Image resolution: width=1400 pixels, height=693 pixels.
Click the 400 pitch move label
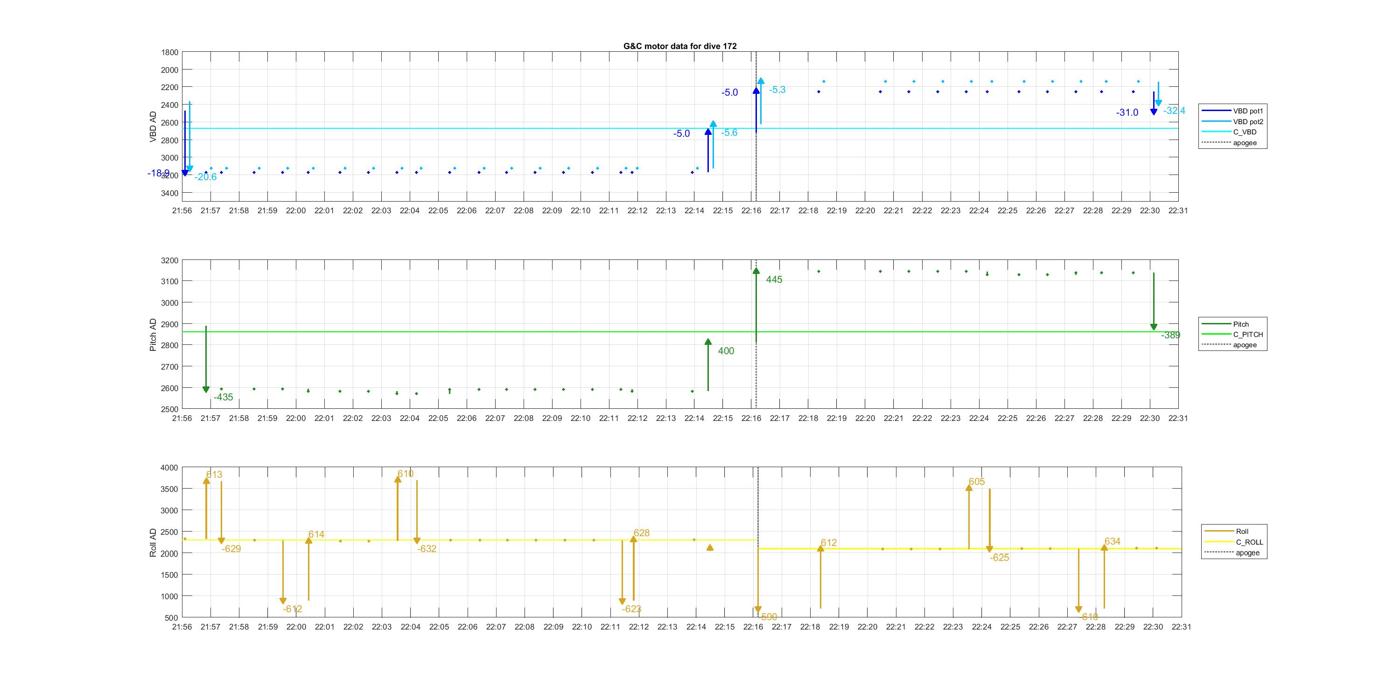coord(726,351)
